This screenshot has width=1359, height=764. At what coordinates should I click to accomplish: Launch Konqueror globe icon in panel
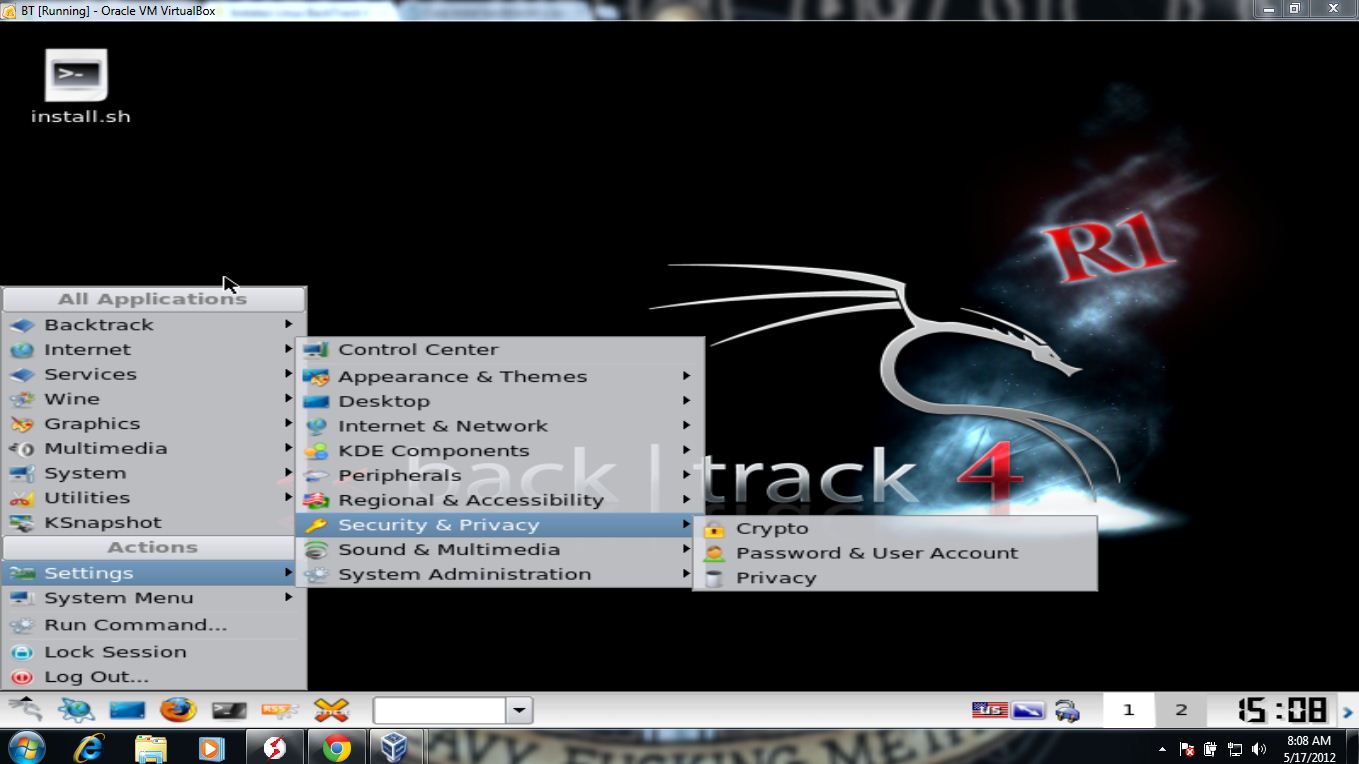click(x=76, y=710)
